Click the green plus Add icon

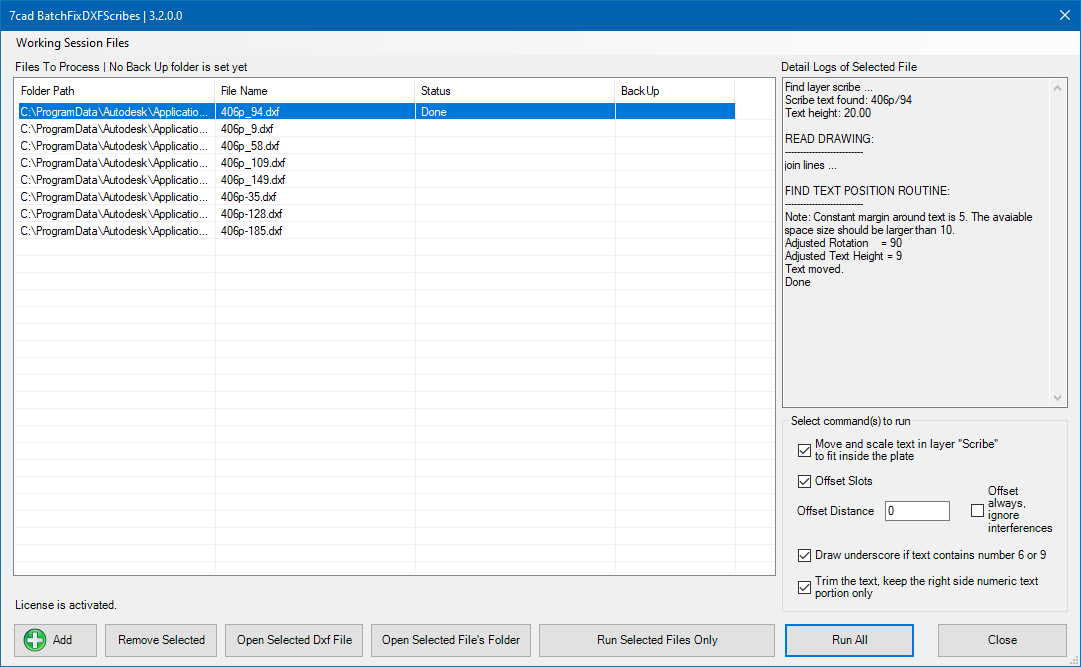[x=36, y=640]
